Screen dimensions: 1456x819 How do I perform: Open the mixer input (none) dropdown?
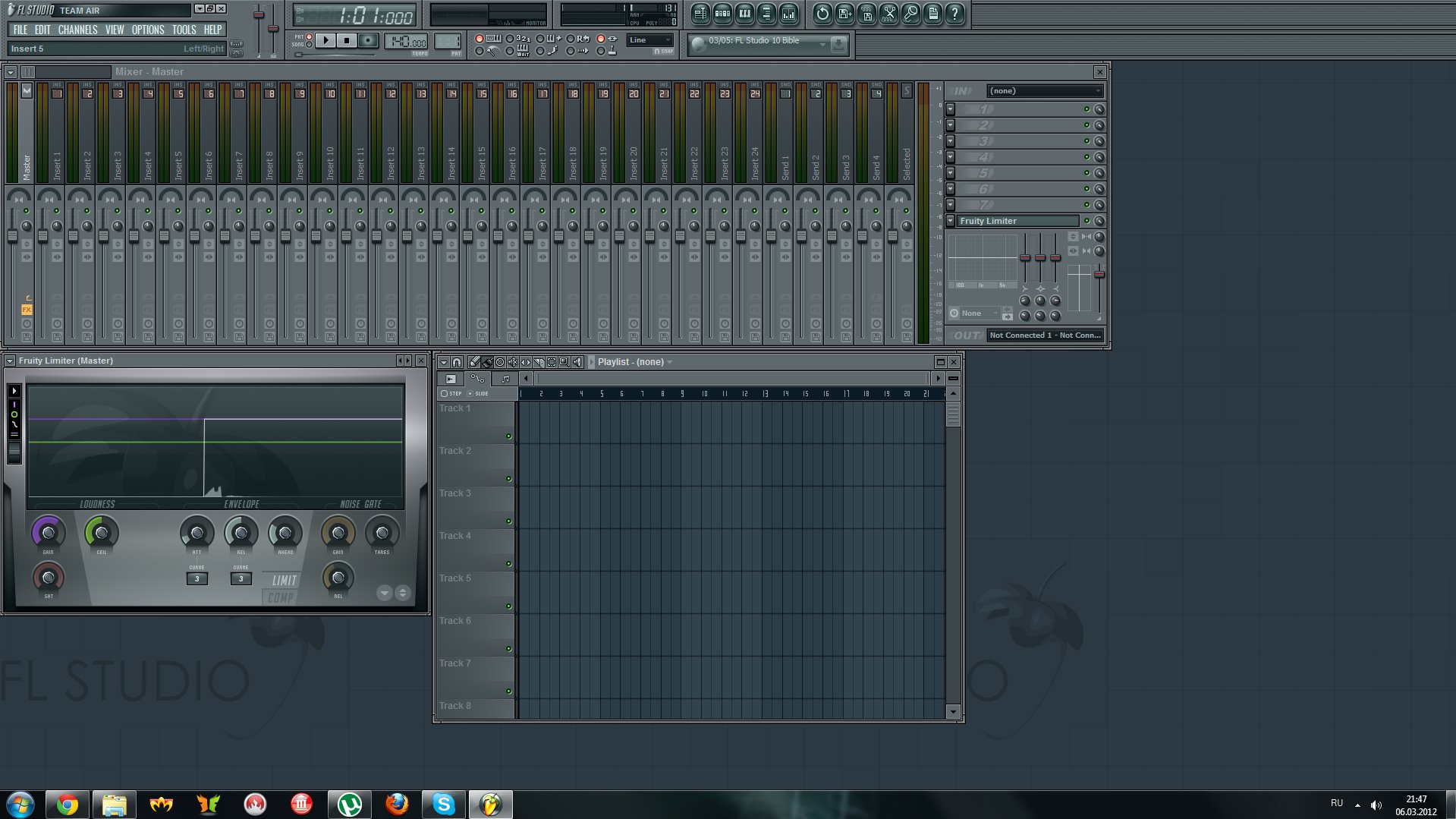tap(1045, 91)
